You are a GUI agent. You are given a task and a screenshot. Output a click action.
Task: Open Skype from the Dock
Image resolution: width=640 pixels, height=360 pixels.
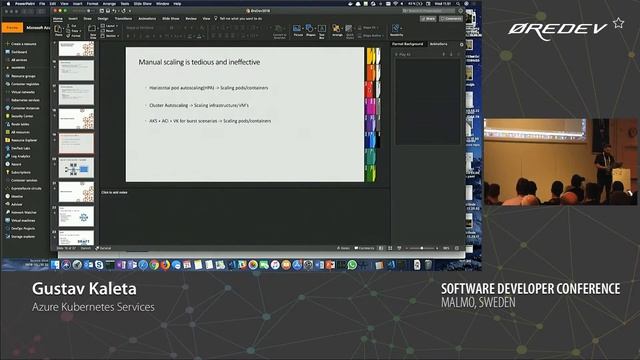tap(99, 265)
